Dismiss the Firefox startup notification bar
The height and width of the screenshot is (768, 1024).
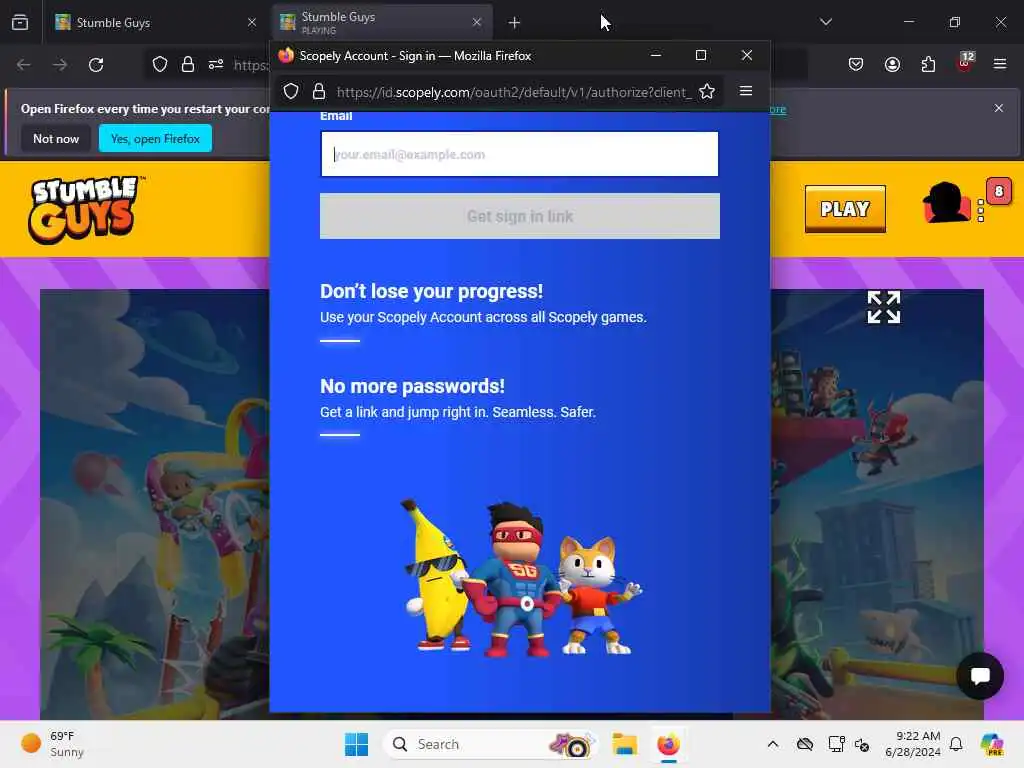999,108
